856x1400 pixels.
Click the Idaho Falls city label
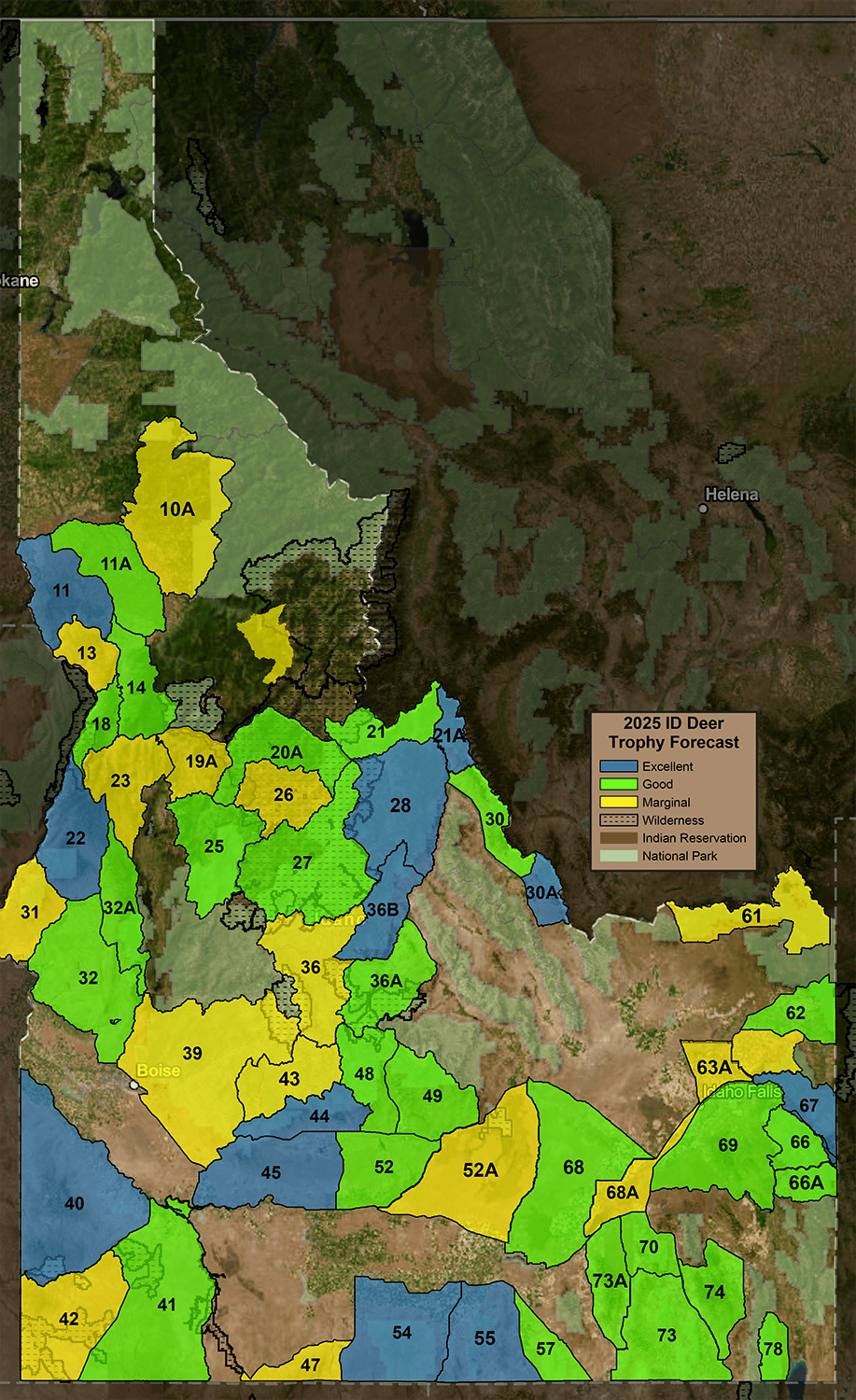741,1091
